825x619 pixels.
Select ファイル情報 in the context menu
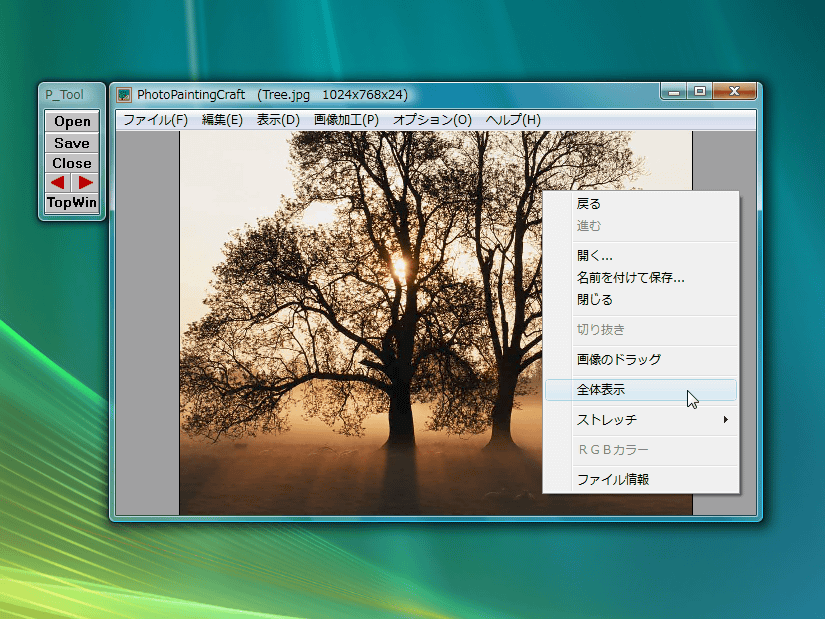click(x=613, y=480)
